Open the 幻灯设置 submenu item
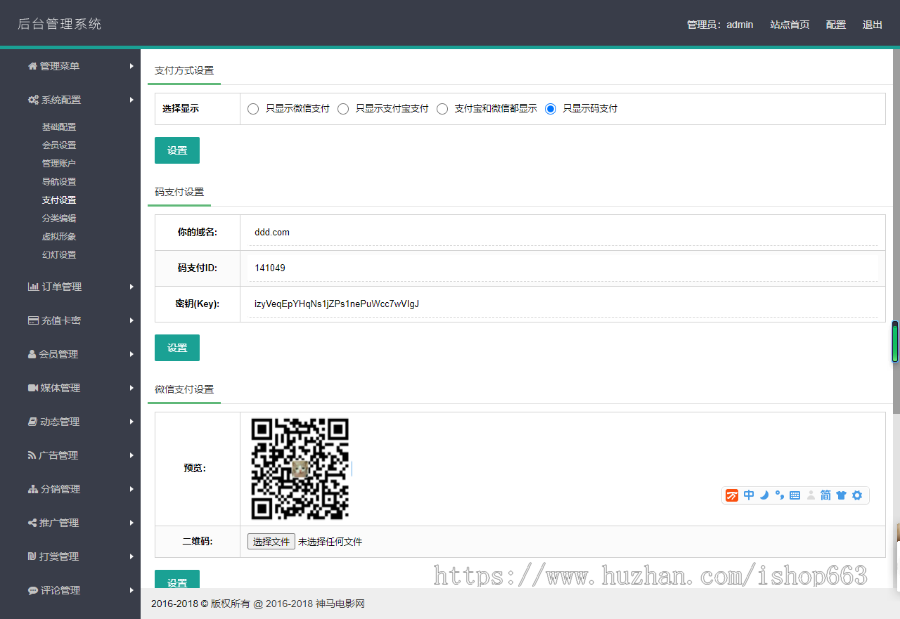The width and height of the screenshot is (900, 619). pos(59,255)
